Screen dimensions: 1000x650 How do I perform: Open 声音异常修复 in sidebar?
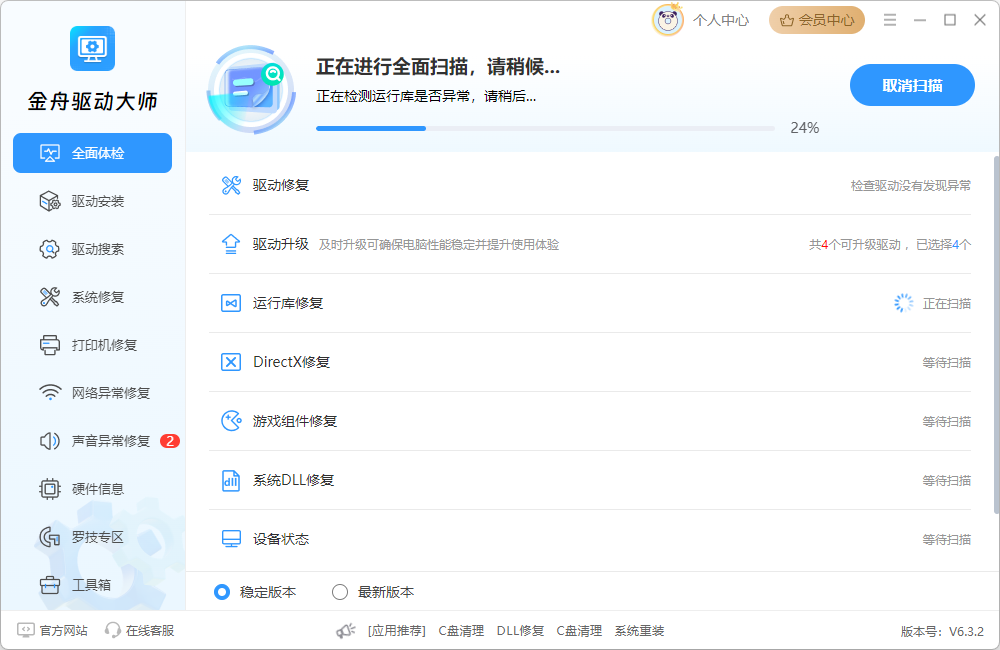point(92,441)
